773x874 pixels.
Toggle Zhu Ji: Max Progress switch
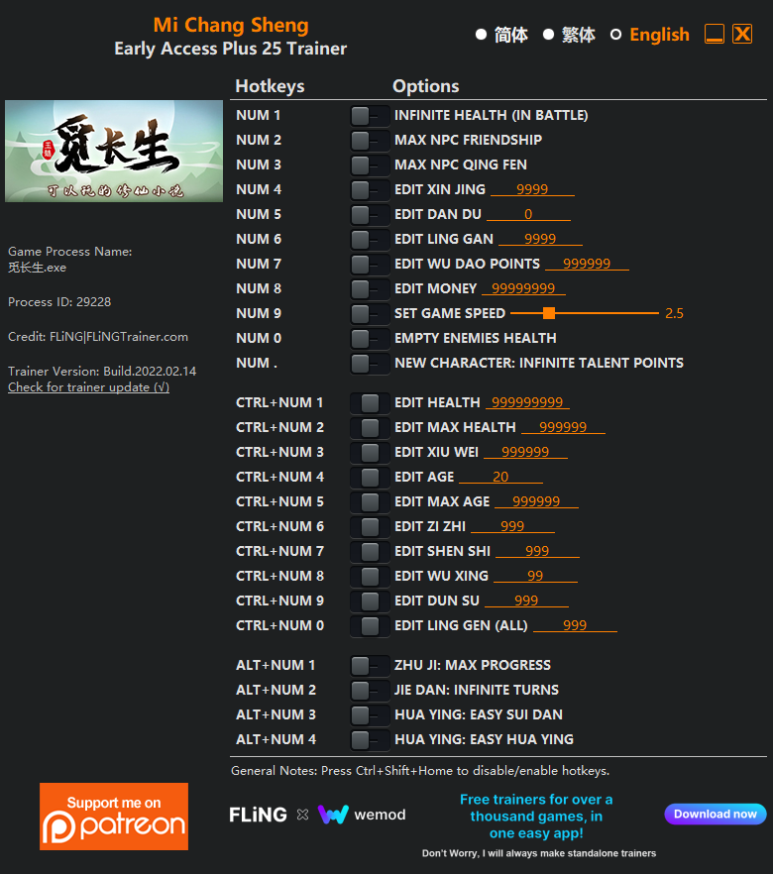370,666
